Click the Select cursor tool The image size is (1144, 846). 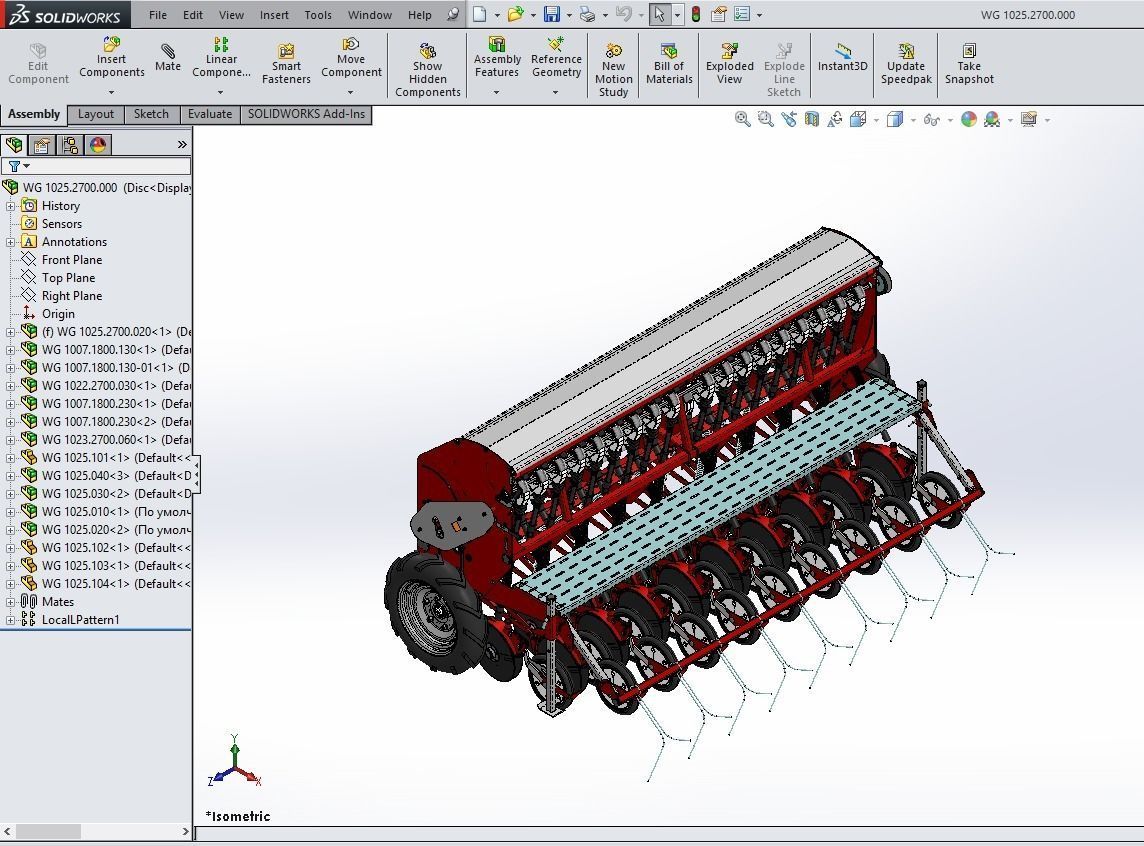click(660, 15)
